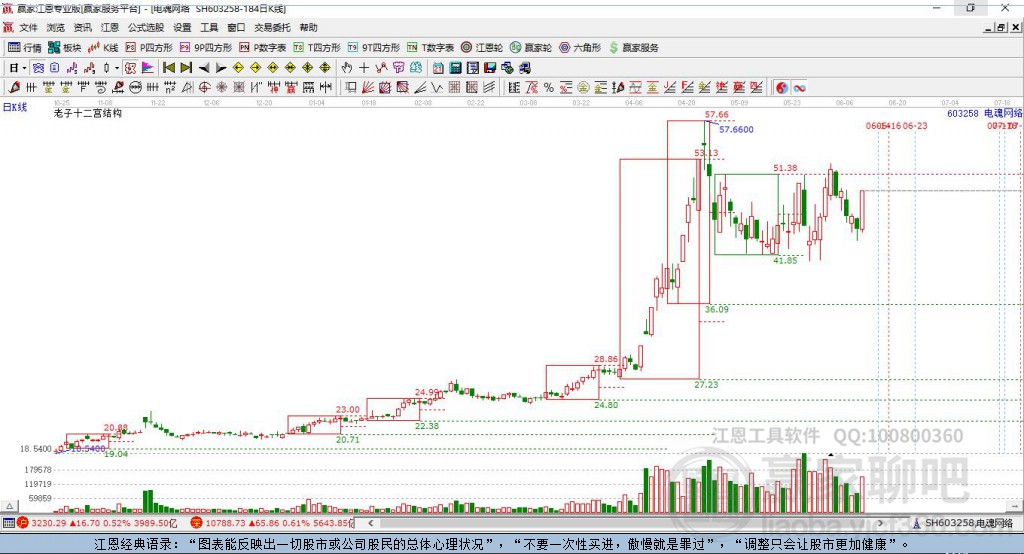Toggle the red-blue yin-yang icon
This screenshot has height=554, width=1024.
click(x=782, y=88)
